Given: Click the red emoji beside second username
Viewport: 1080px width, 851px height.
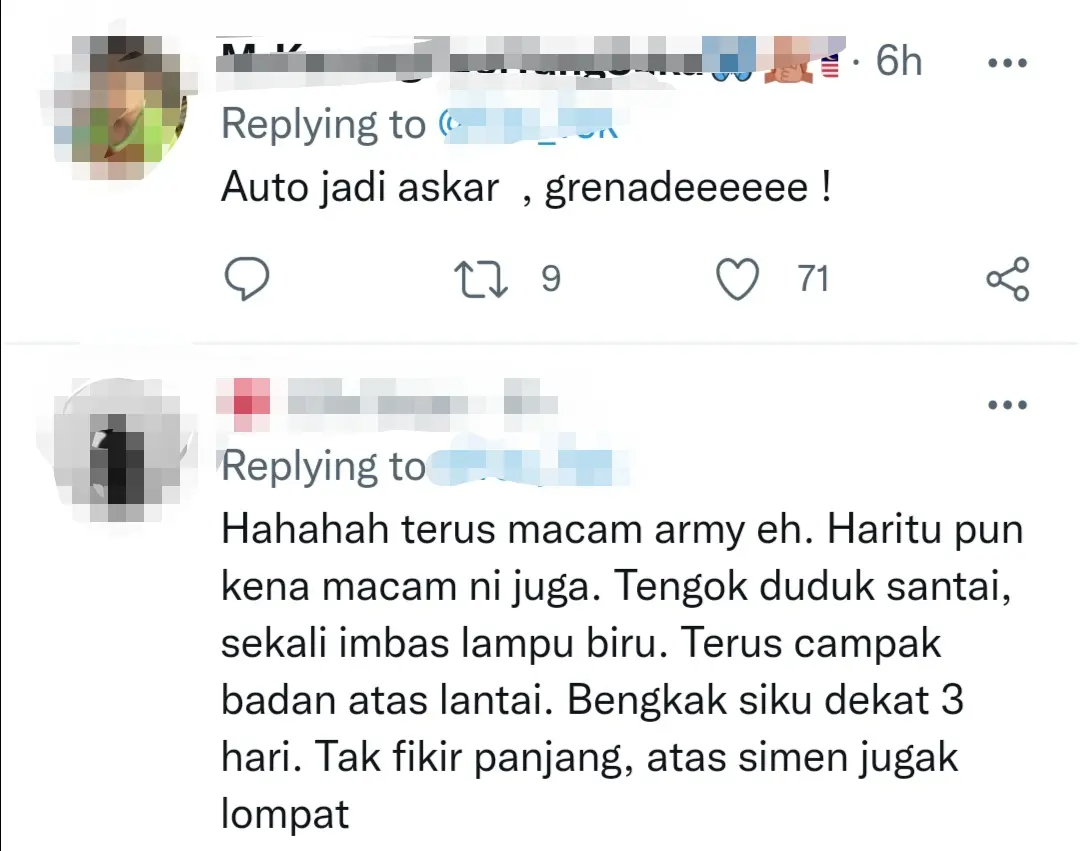Looking at the screenshot, I should (x=243, y=403).
